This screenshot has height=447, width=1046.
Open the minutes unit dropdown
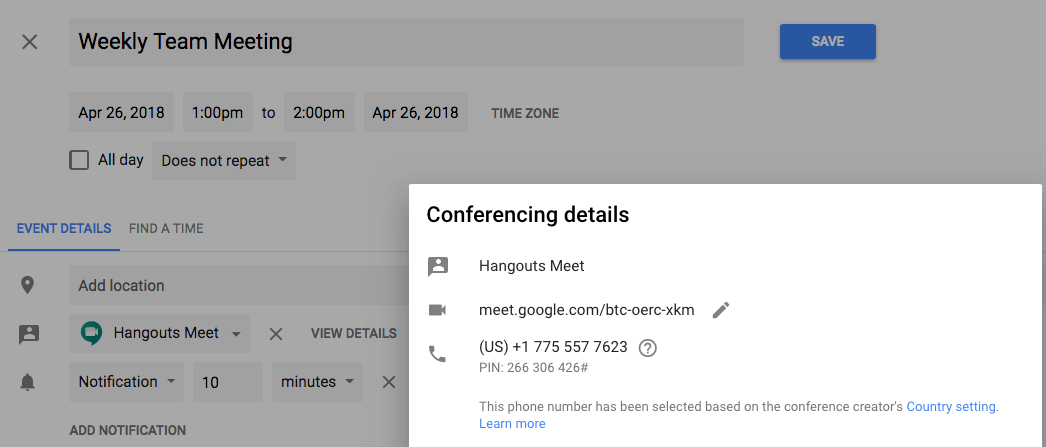pos(317,382)
